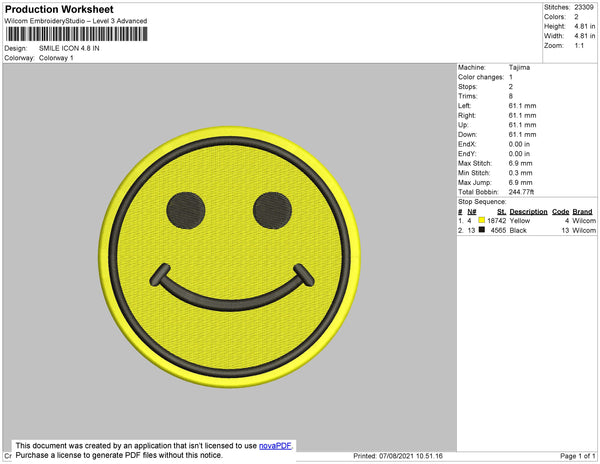Click the Page 1 of 1 indicator
The image size is (600, 464).
[x=578, y=456]
